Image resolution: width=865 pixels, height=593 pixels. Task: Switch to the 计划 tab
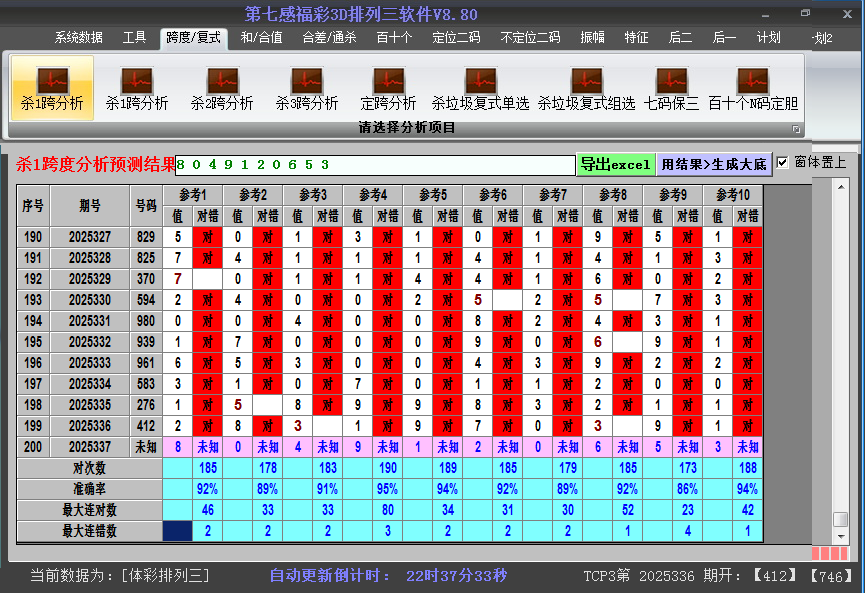pyautogui.click(x=768, y=37)
